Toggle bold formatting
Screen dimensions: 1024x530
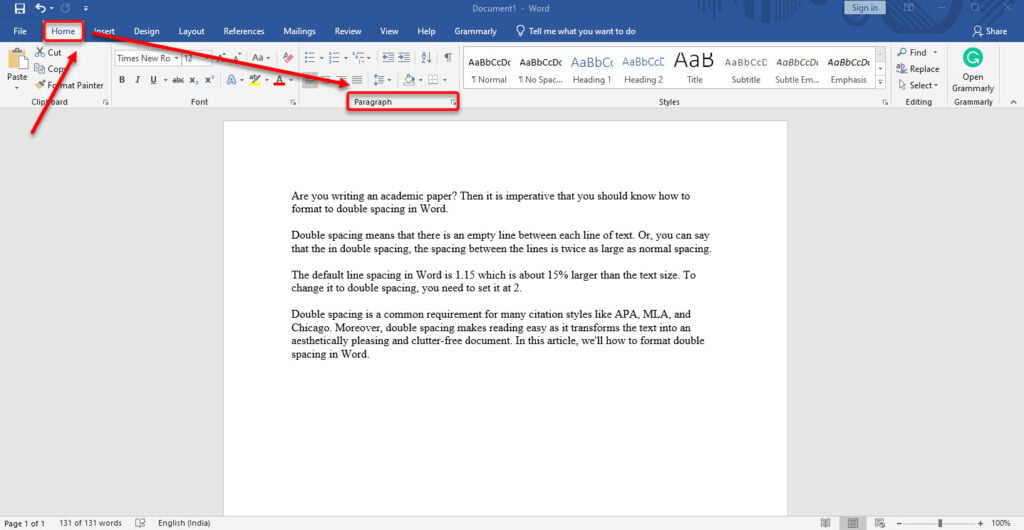coord(121,80)
